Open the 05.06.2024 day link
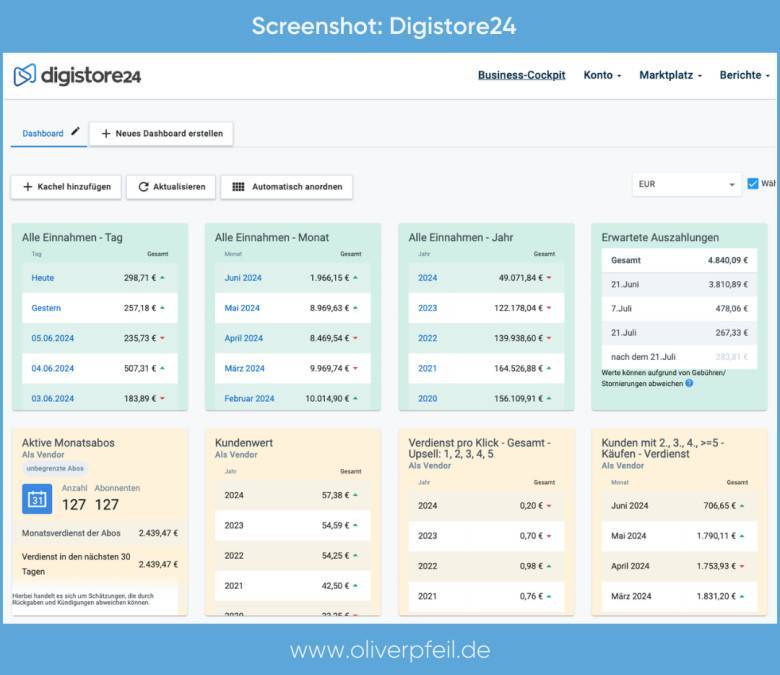This screenshot has height=675, width=780. (x=53, y=338)
